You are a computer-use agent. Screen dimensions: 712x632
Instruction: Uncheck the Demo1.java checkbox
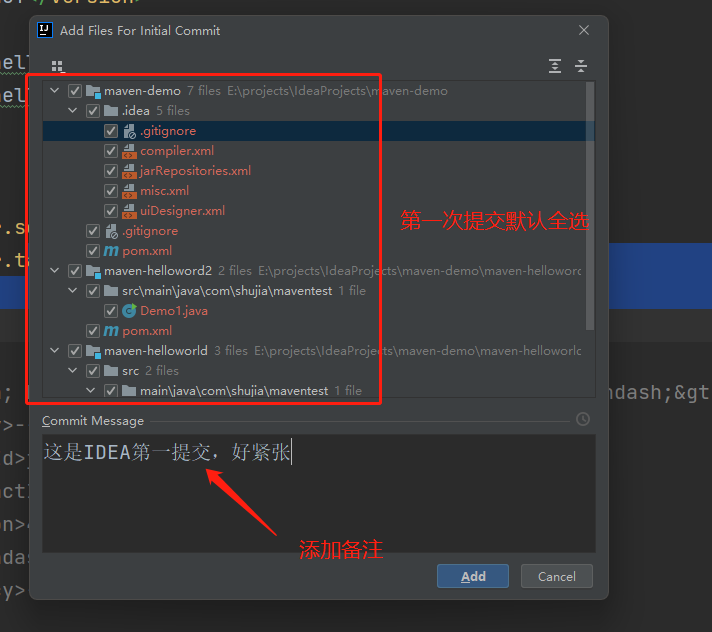(111, 311)
